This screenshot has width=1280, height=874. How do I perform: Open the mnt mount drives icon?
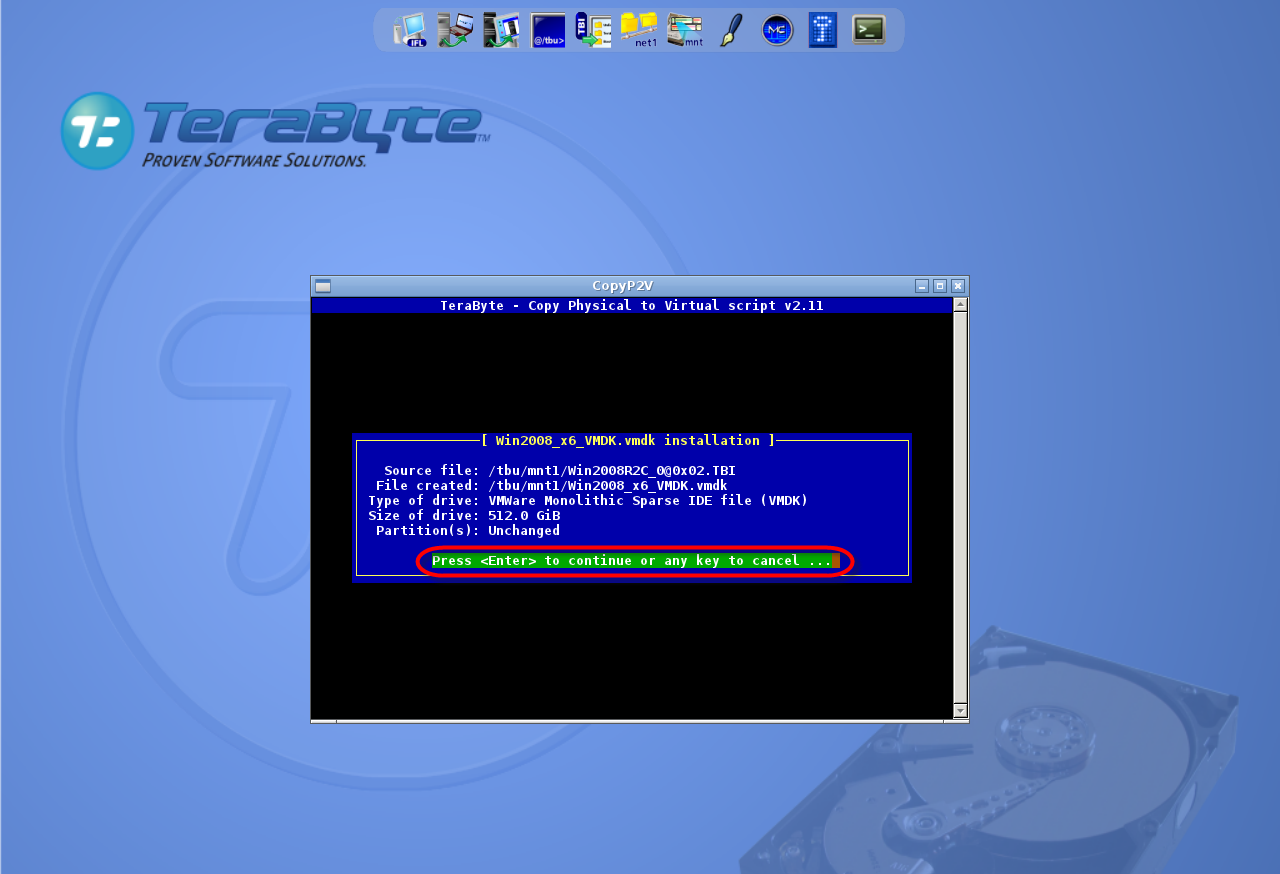685,30
